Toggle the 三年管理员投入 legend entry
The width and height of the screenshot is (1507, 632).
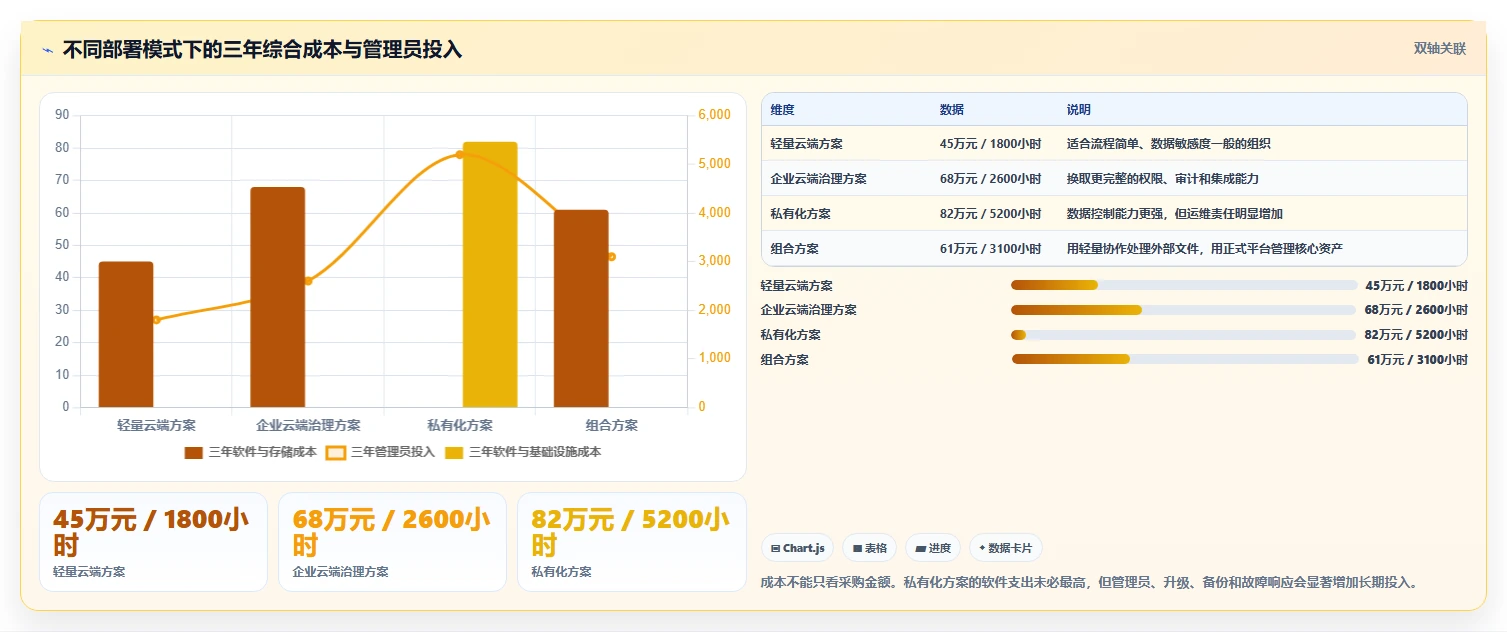click(x=381, y=452)
